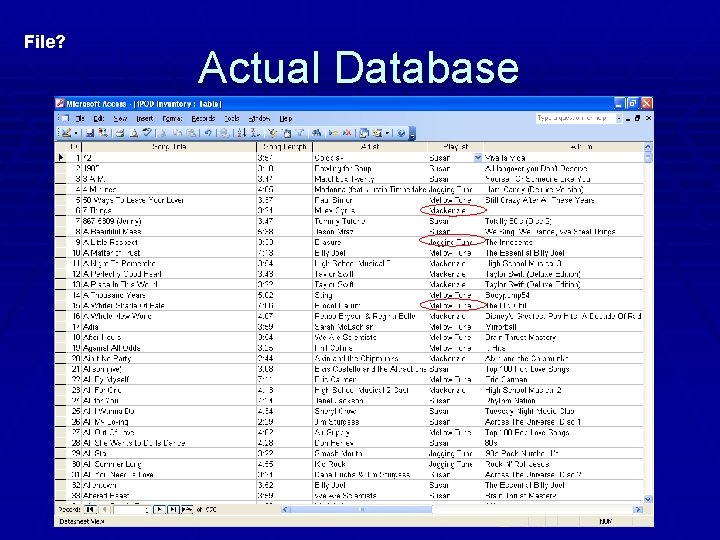Click the New Object toolbar icon

(x=377, y=133)
